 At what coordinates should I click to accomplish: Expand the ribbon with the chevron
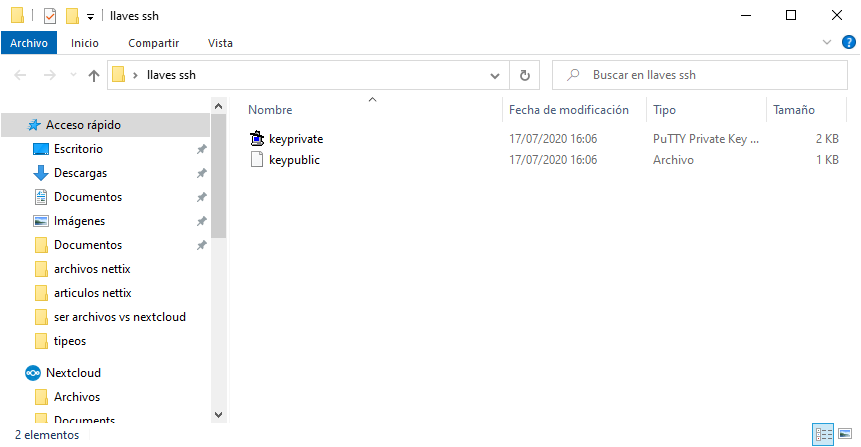point(826,42)
